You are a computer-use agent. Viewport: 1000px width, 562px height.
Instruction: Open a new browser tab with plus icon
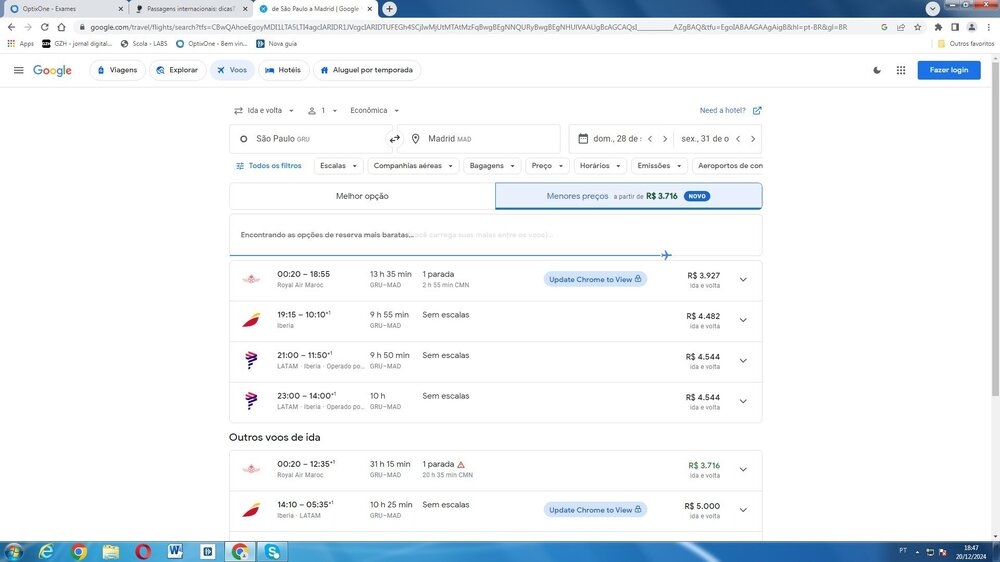coord(389,8)
